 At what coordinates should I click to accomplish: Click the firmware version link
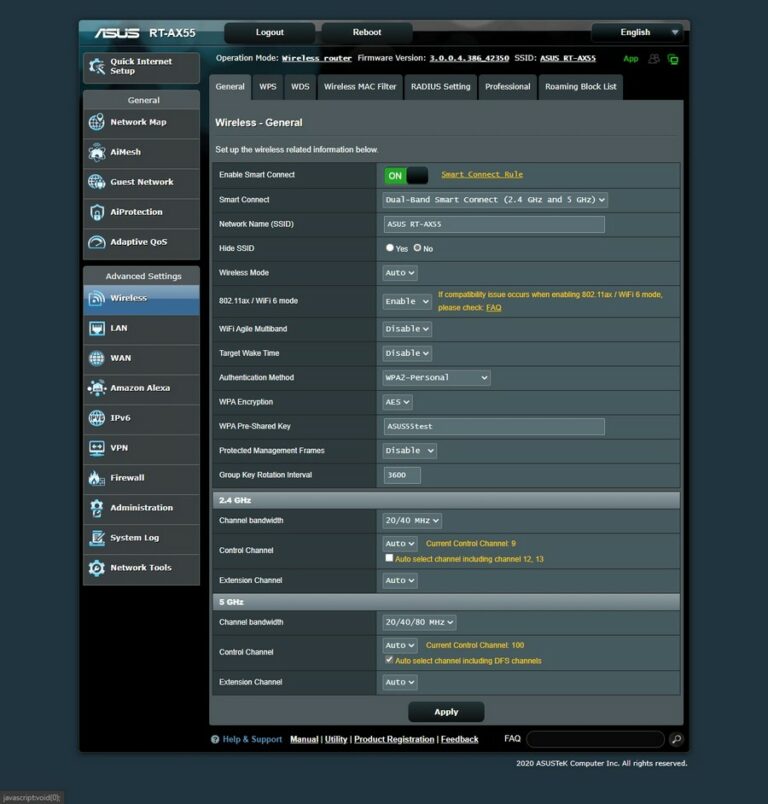(469, 58)
